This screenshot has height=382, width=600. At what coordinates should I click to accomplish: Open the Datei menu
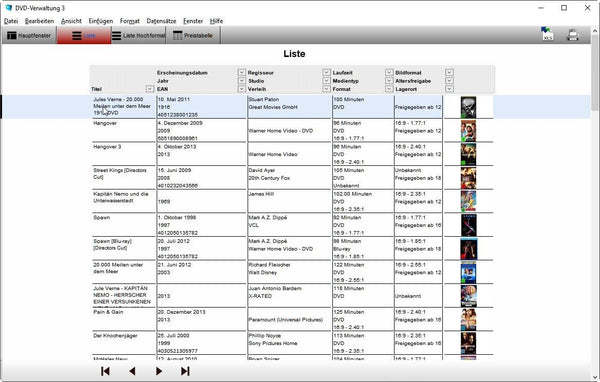click(x=11, y=21)
